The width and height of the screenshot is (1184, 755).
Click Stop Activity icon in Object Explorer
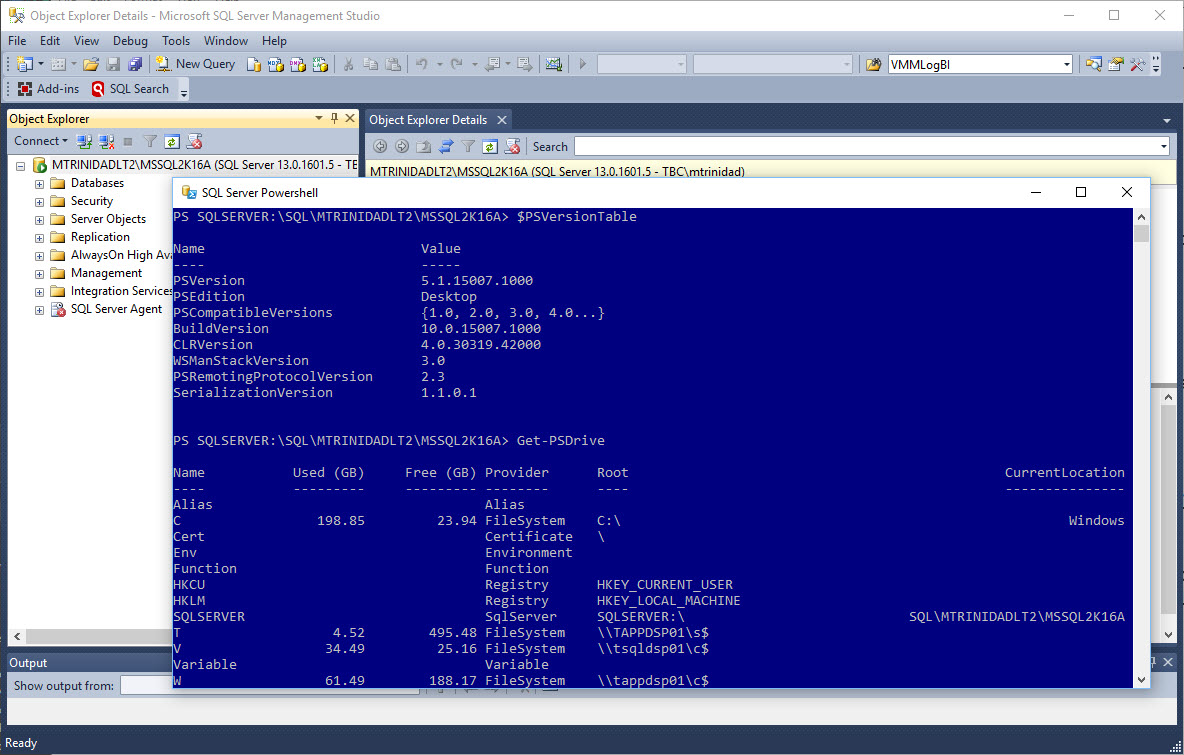click(x=128, y=141)
